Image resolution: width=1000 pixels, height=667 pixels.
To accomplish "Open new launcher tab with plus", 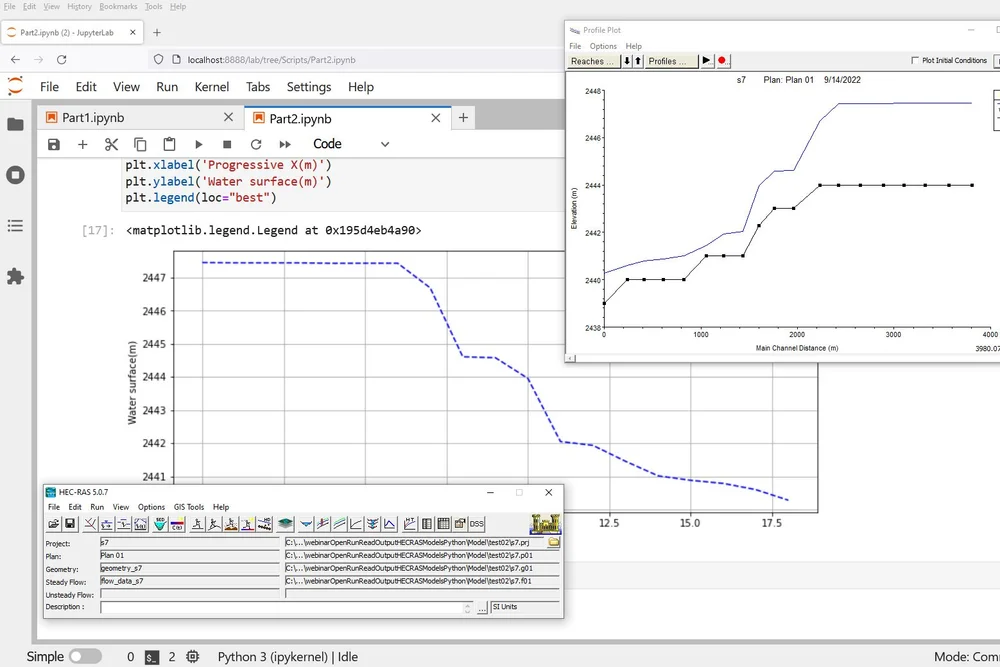I will coord(463,117).
